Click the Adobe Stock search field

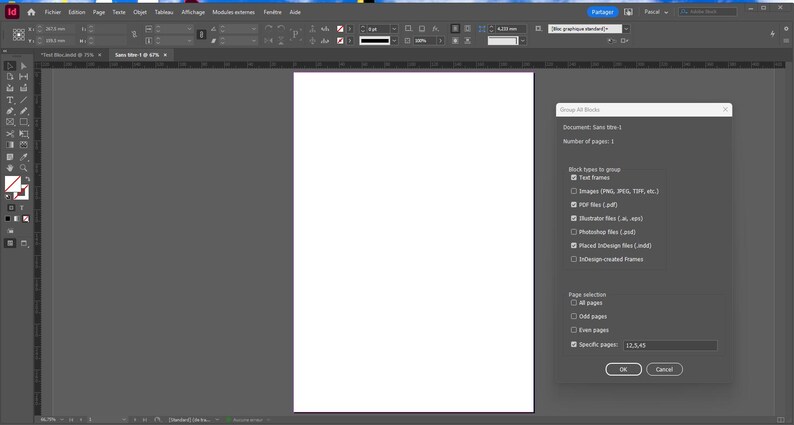point(707,12)
